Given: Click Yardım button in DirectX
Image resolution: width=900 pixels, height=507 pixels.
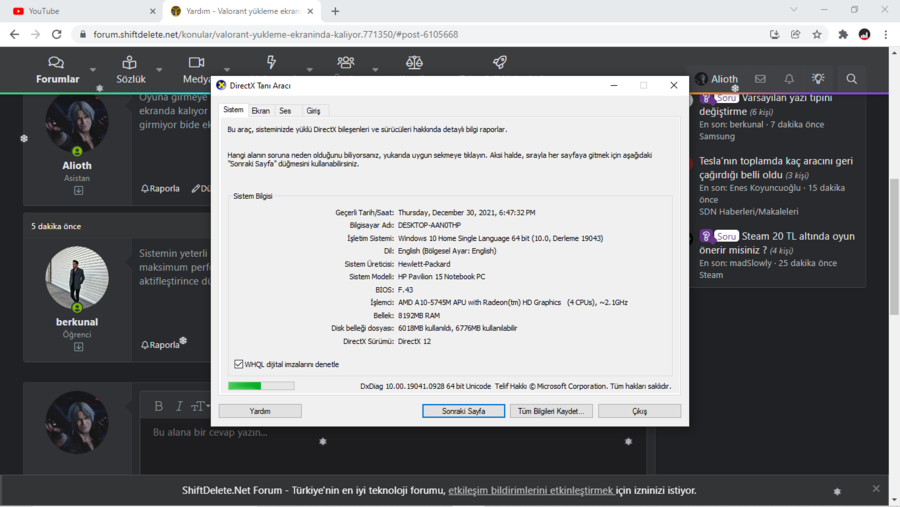Looking at the screenshot, I should click(260, 411).
